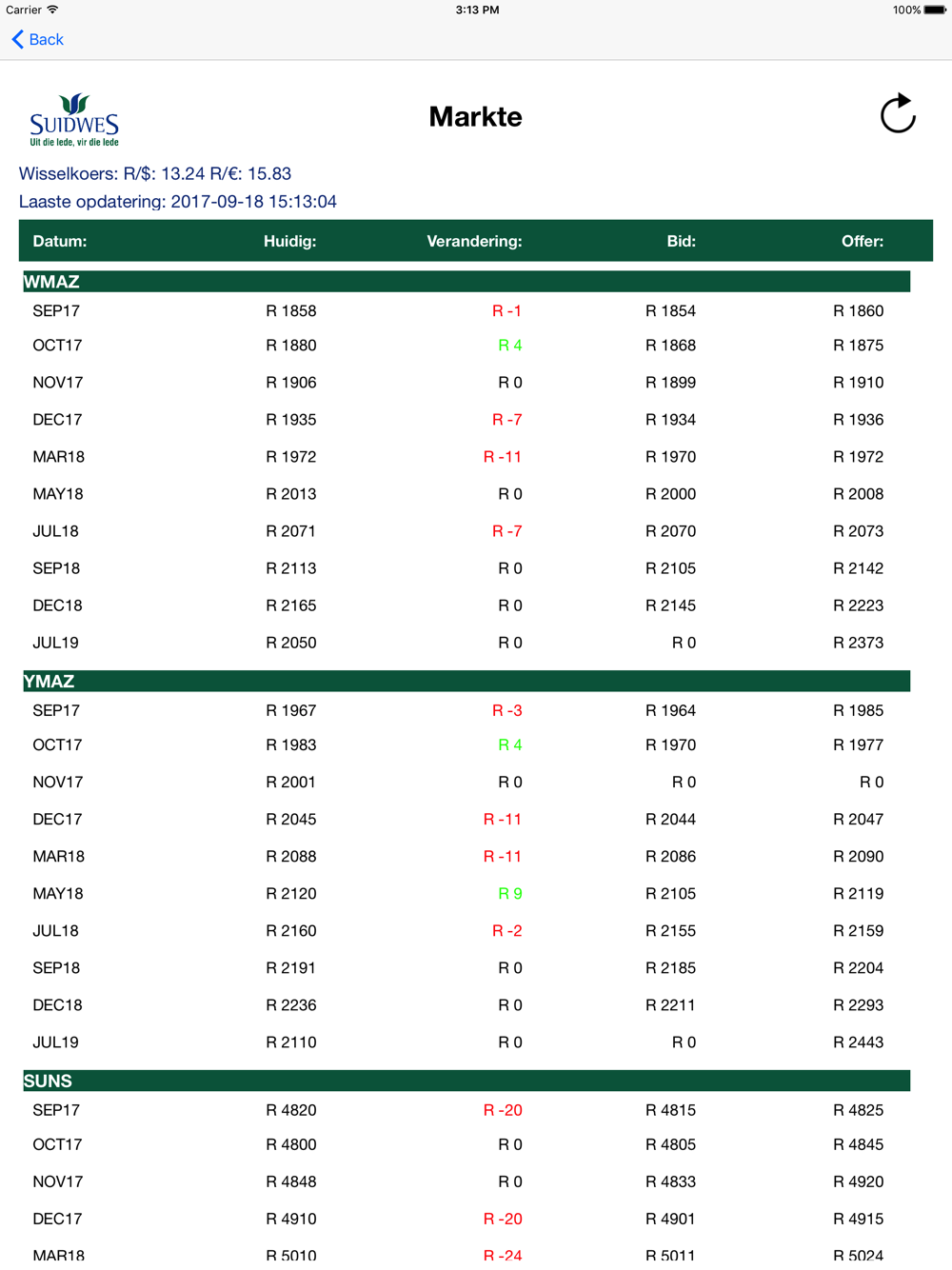This screenshot has width=952, height=1270.
Task: Tap the refresh arrow icon
Action: tap(897, 114)
